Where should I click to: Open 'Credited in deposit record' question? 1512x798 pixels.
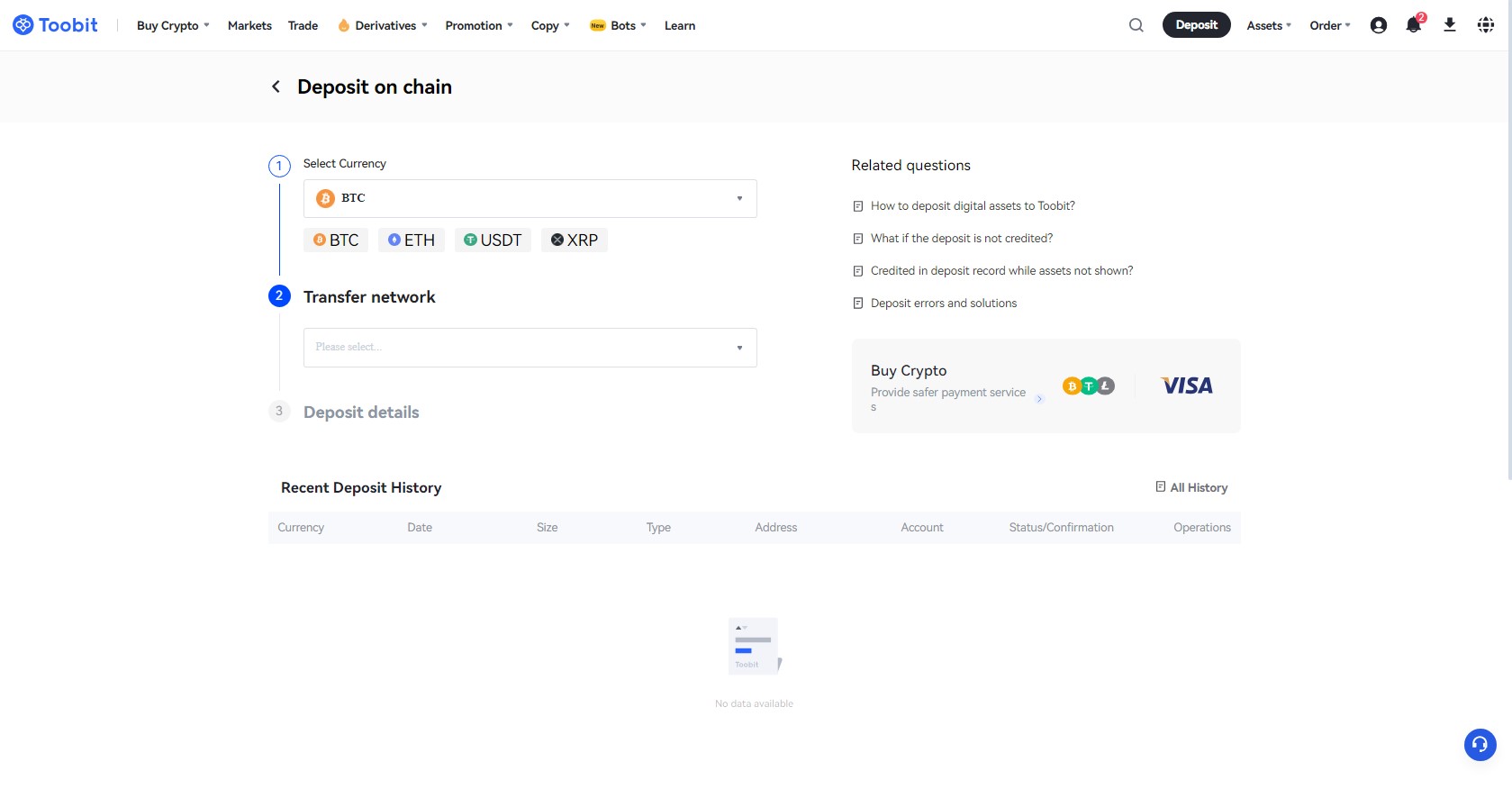click(1001, 271)
